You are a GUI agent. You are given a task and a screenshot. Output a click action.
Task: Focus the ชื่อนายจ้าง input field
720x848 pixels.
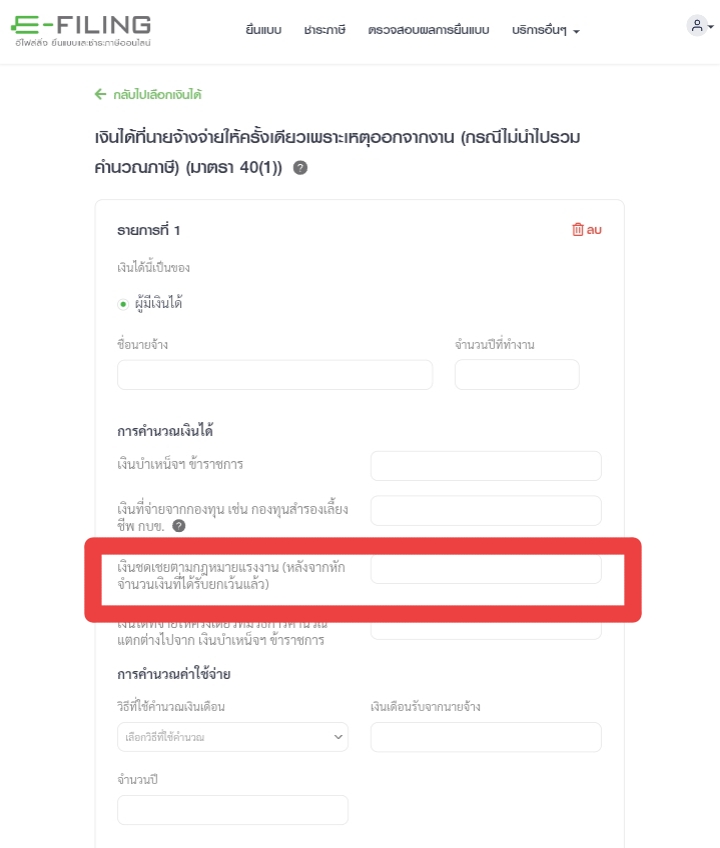[275, 374]
